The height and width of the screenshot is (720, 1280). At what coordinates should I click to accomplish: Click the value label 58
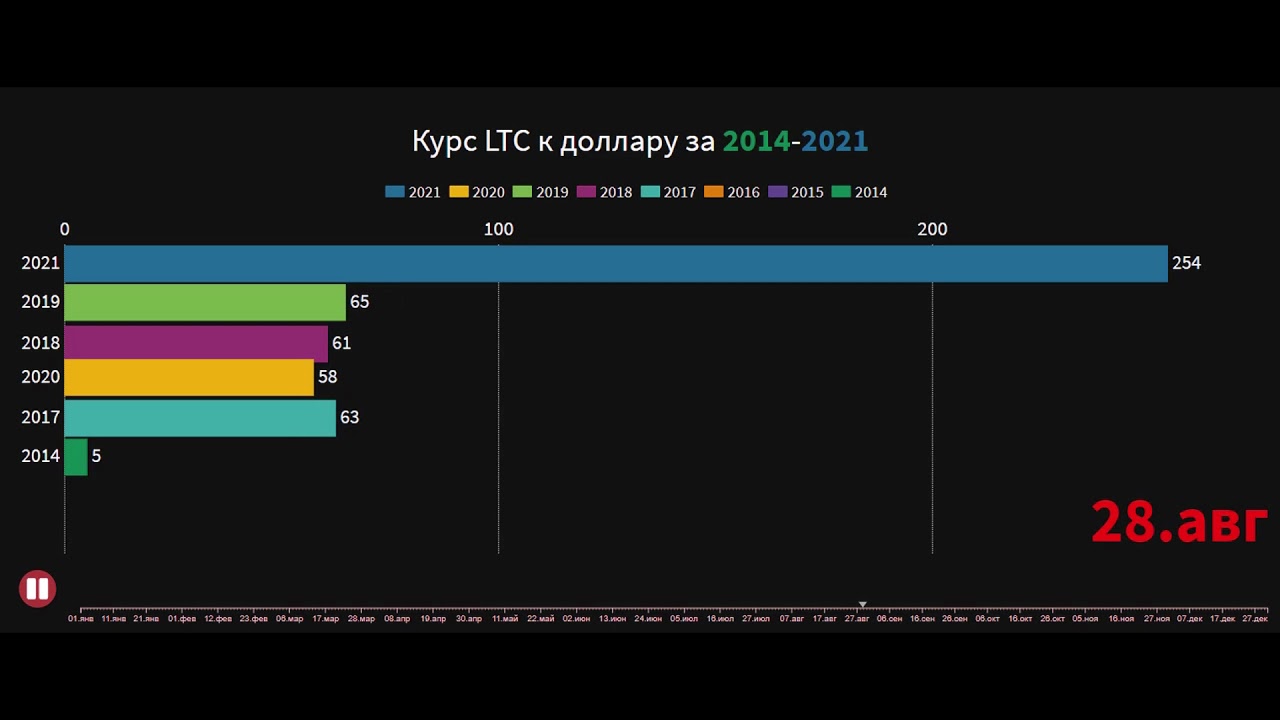[x=328, y=377]
